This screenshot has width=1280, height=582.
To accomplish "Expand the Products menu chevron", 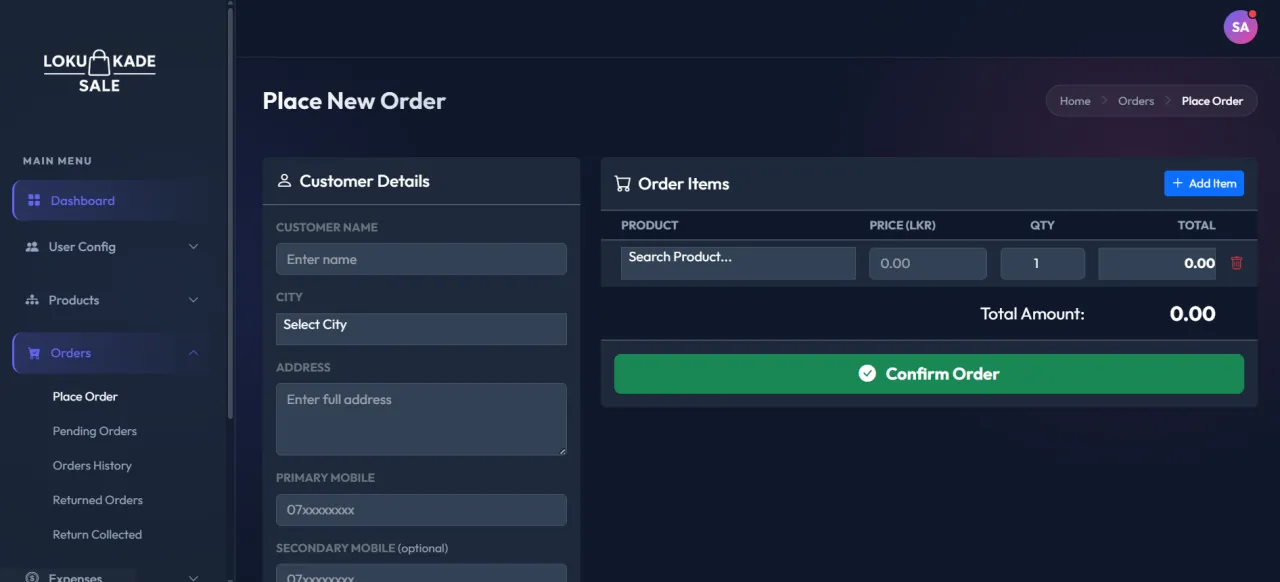I will point(193,300).
